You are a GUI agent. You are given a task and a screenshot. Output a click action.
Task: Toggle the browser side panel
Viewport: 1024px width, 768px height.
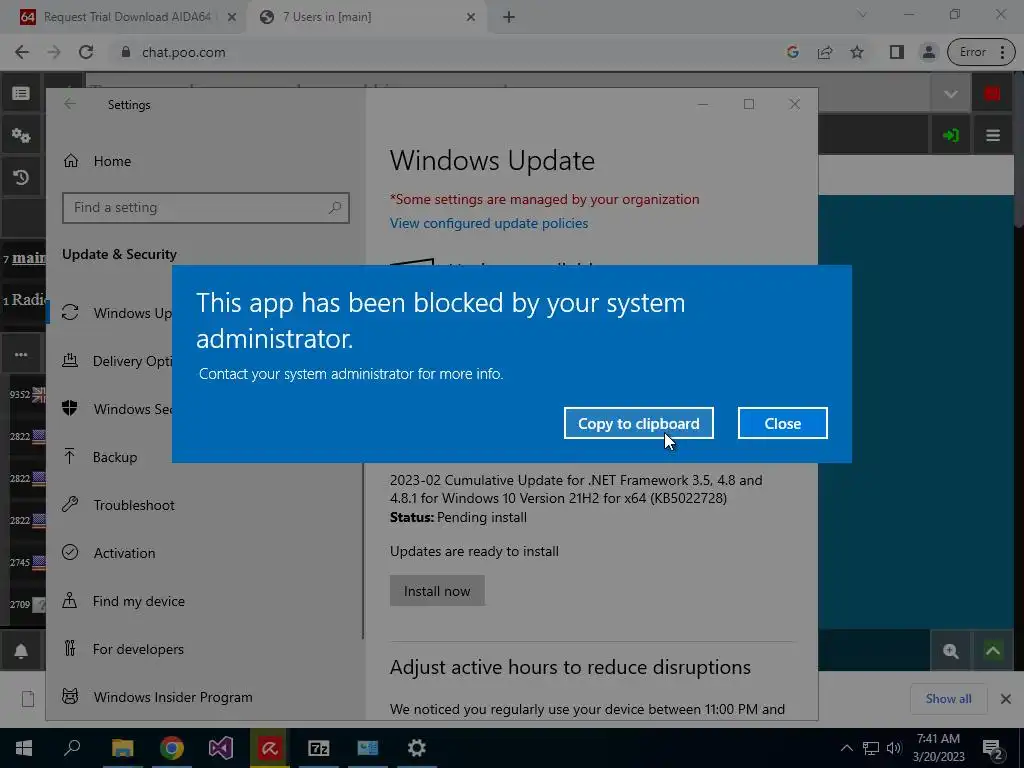897,52
